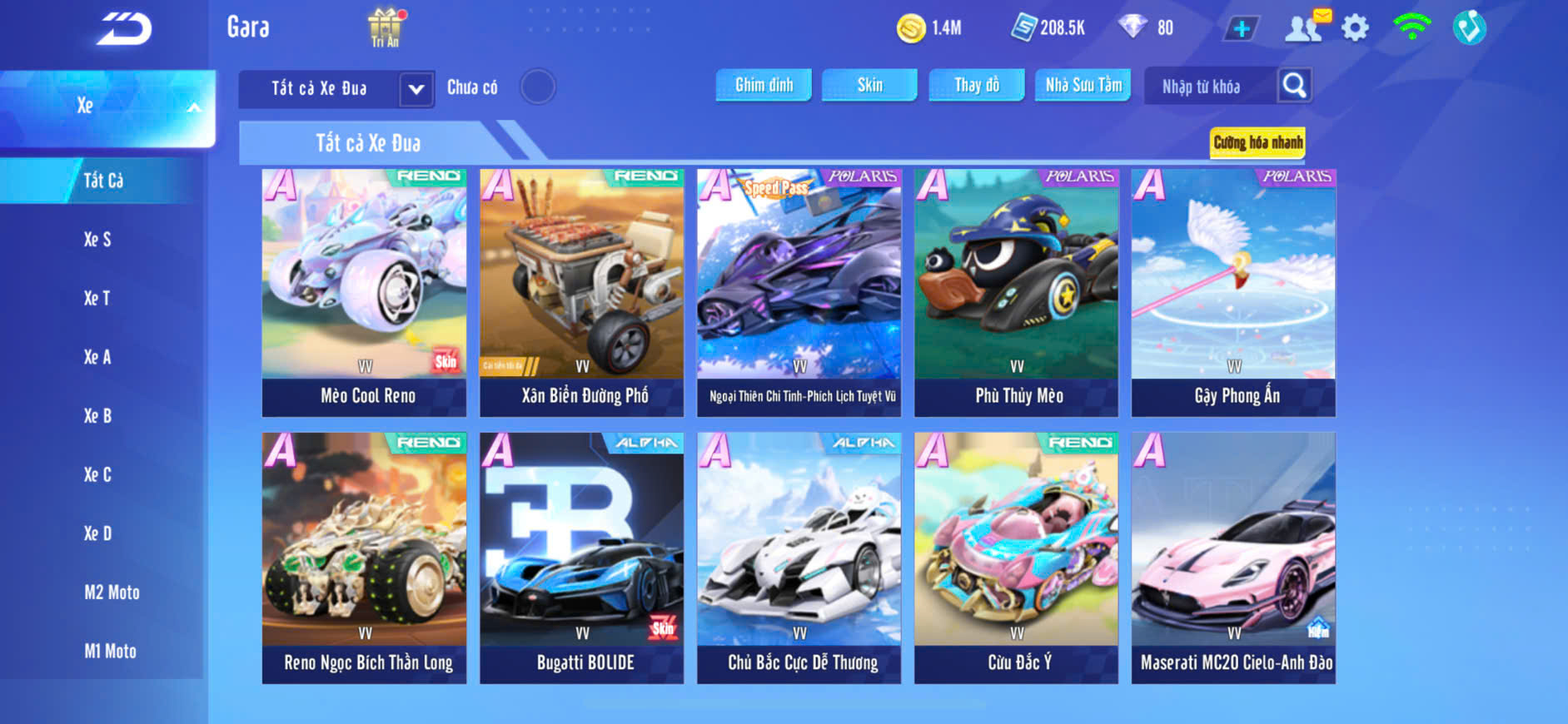
Task: Select Xe S category in sidebar
Action: (x=97, y=240)
